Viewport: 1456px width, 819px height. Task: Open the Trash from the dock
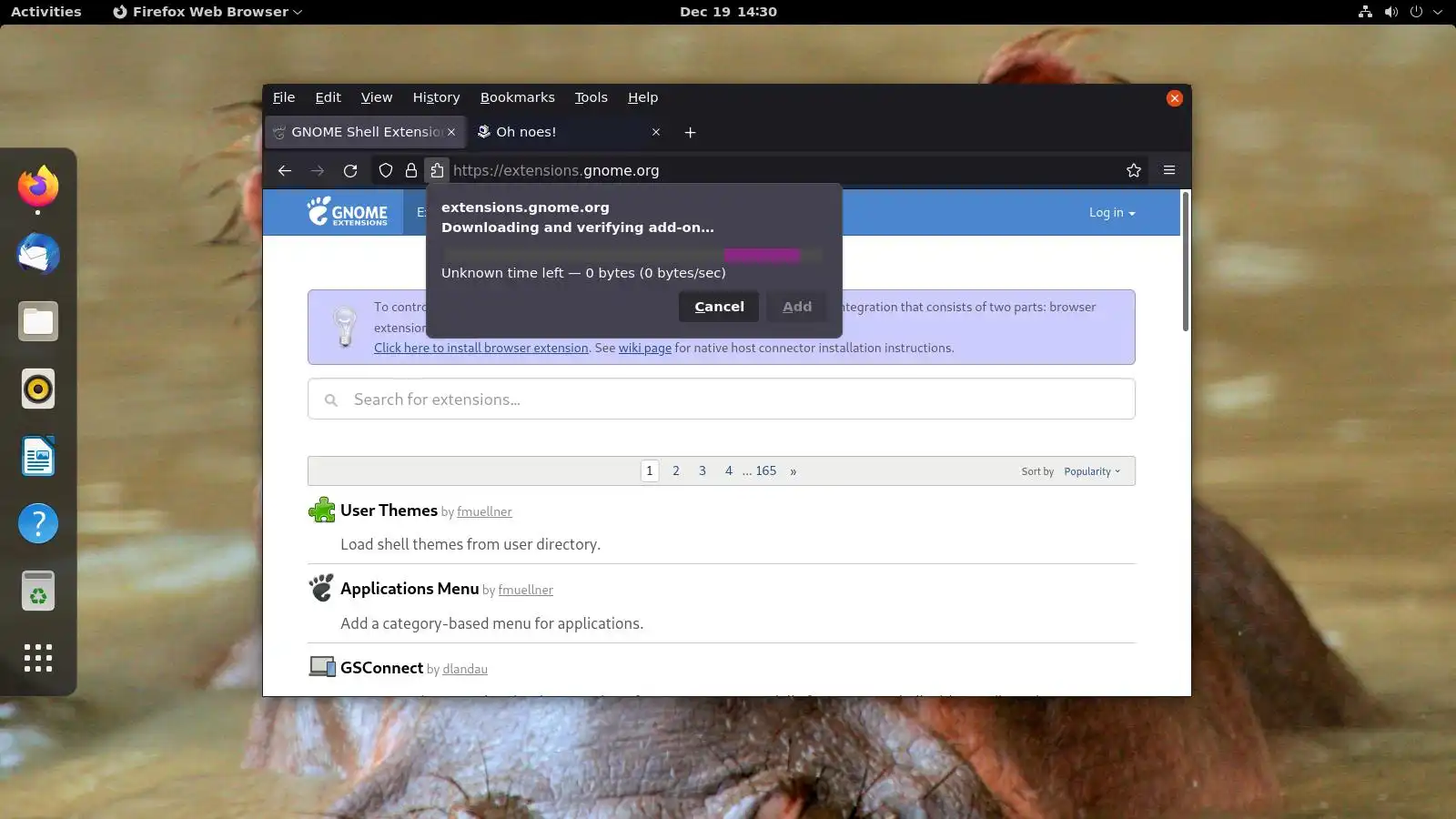(x=38, y=591)
